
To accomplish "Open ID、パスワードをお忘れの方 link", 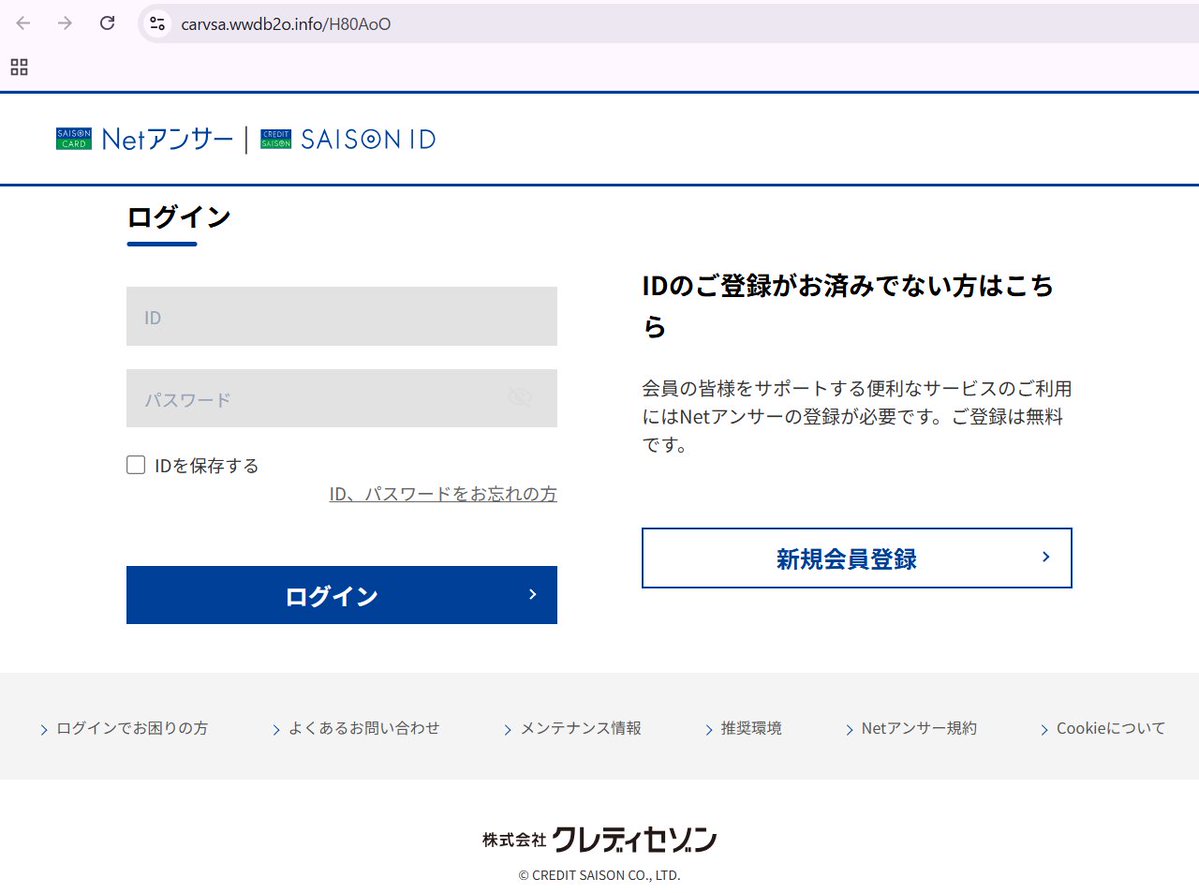I will pos(443,494).
